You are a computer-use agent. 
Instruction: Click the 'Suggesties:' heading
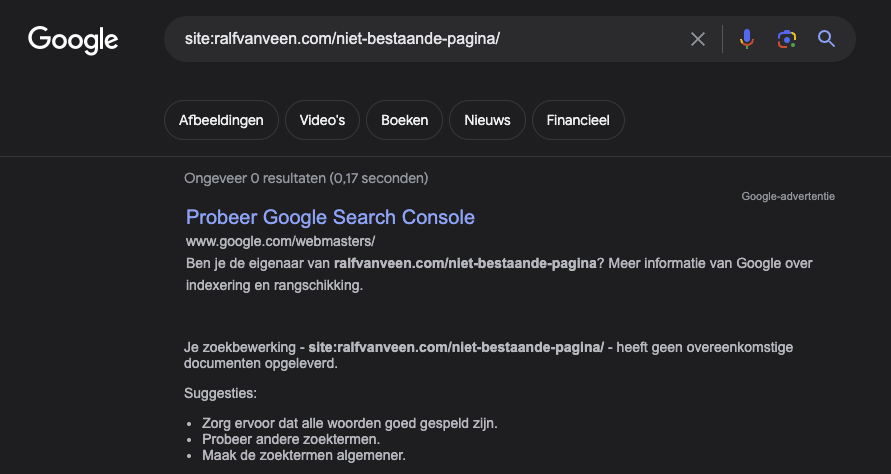coord(221,393)
